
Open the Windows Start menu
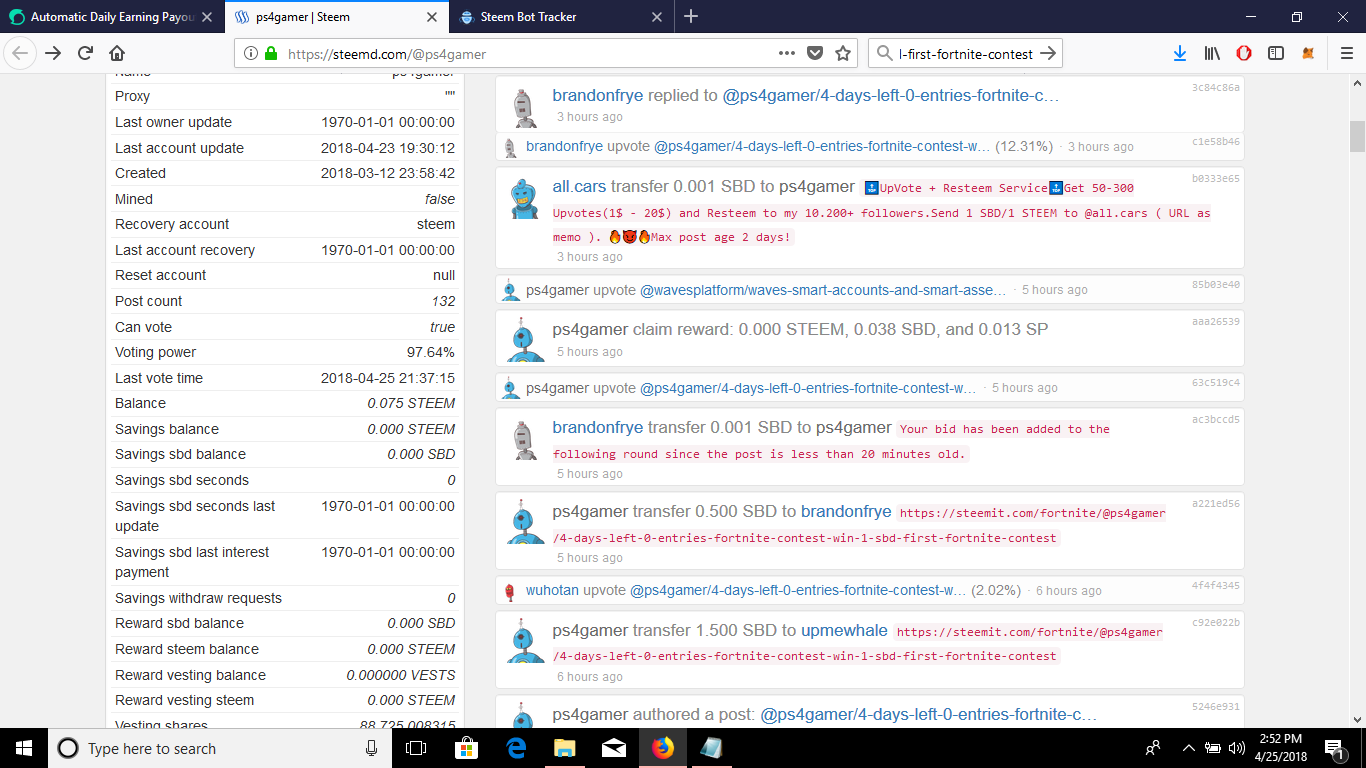pos(24,748)
